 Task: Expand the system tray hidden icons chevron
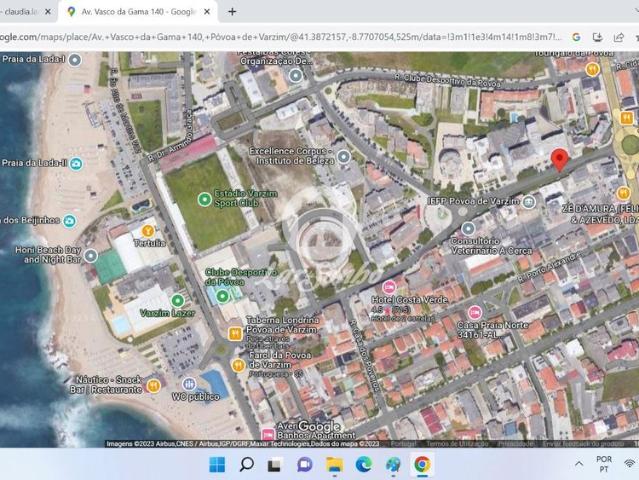point(579,464)
